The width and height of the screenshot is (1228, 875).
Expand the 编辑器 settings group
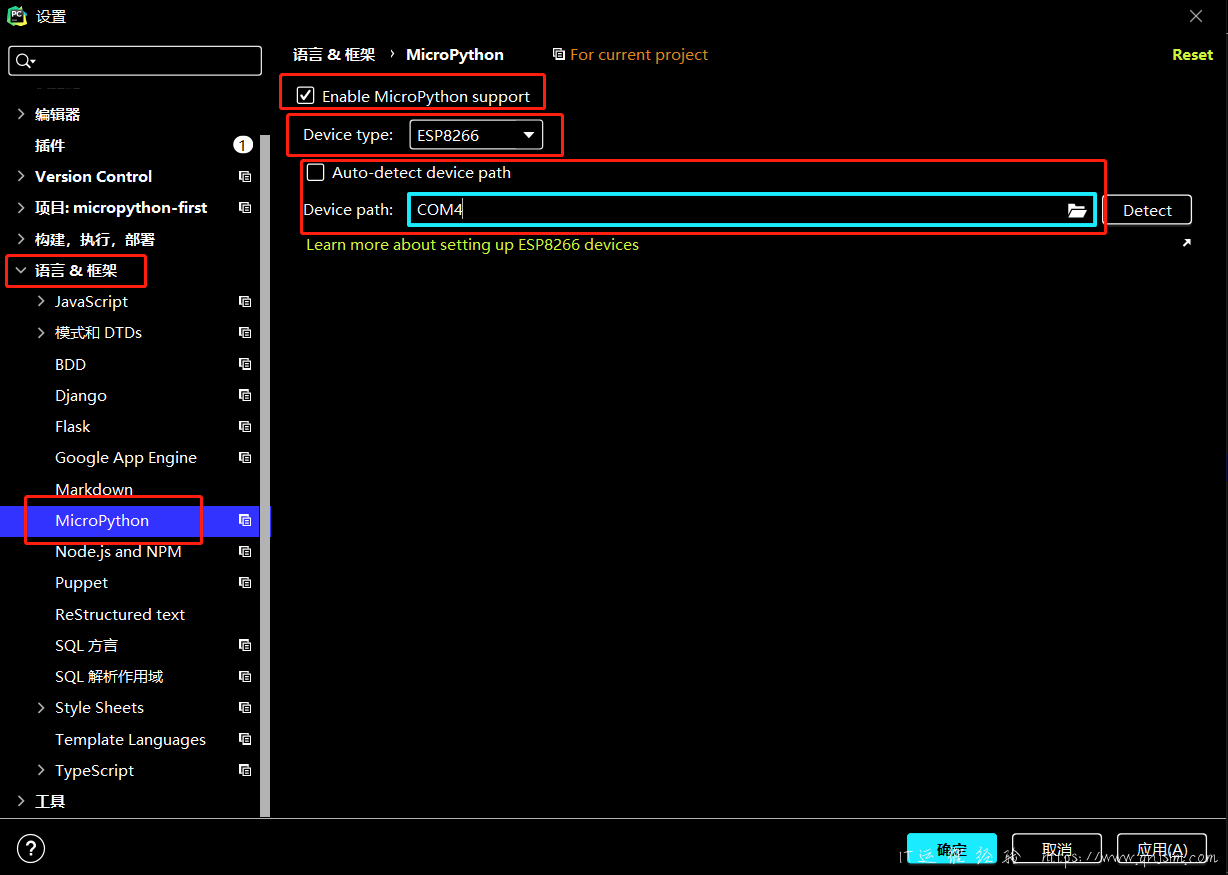pos(21,114)
